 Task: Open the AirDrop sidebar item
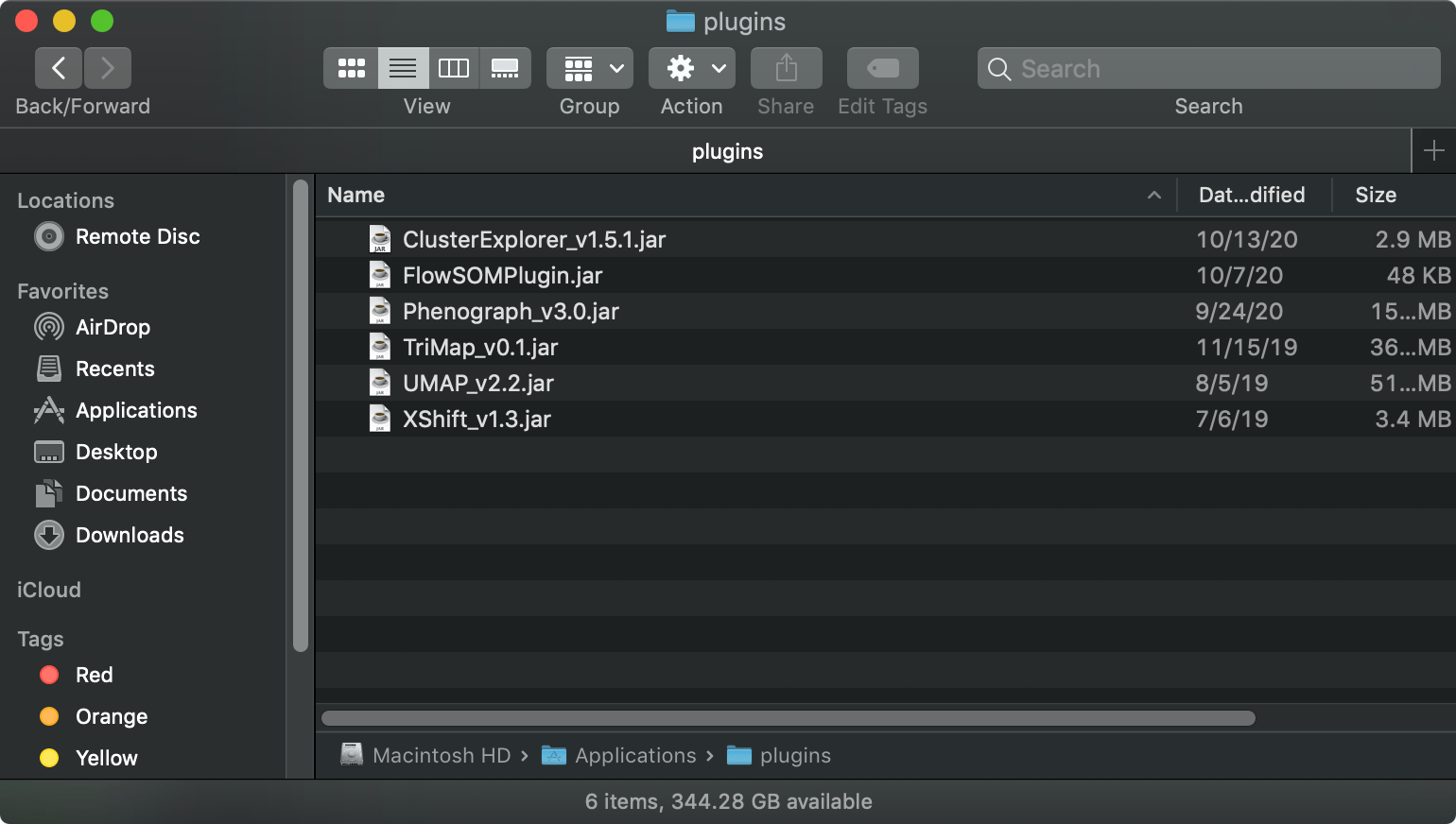tap(112, 327)
